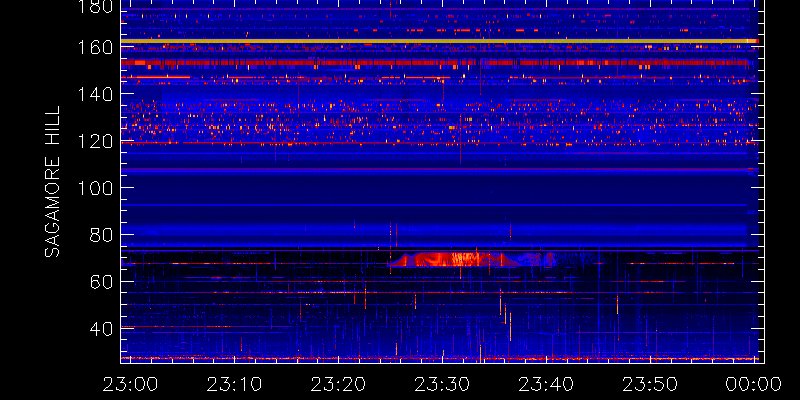Screen dimensions: 800x400
Task: Click the 23:50 time axis label
Action: tap(651, 384)
